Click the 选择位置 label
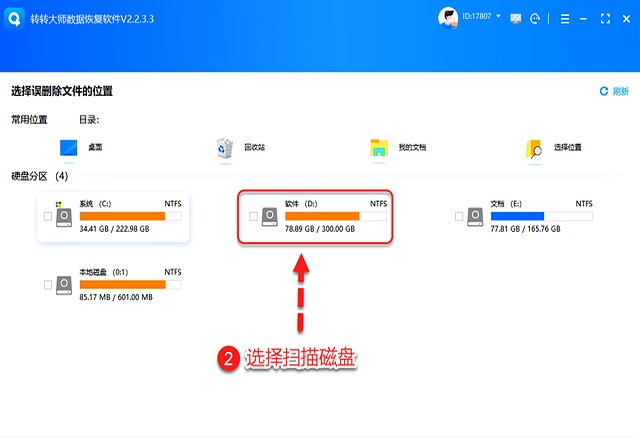640x438 pixels. tap(568, 147)
